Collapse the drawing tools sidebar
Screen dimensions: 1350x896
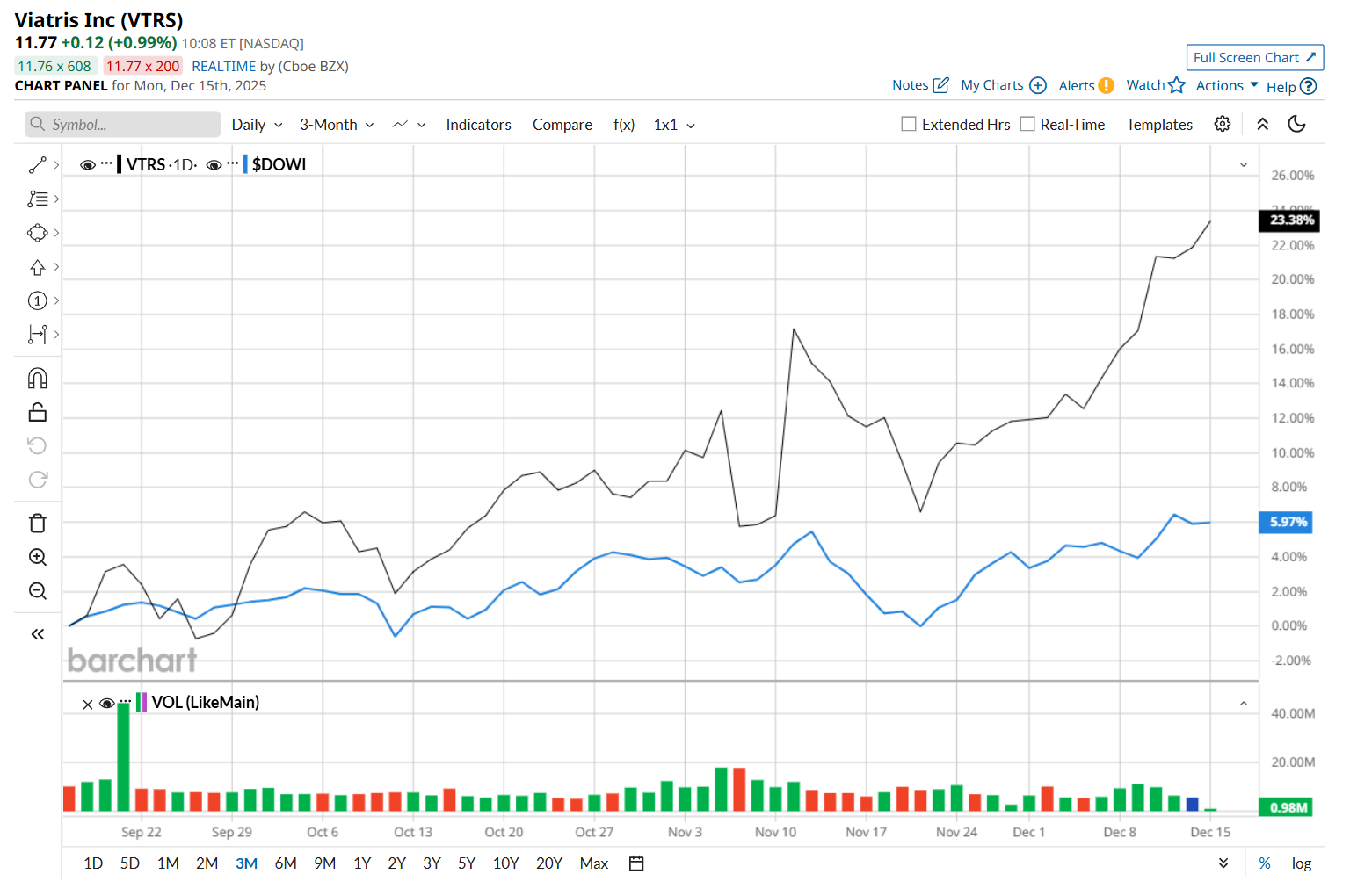click(x=37, y=634)
